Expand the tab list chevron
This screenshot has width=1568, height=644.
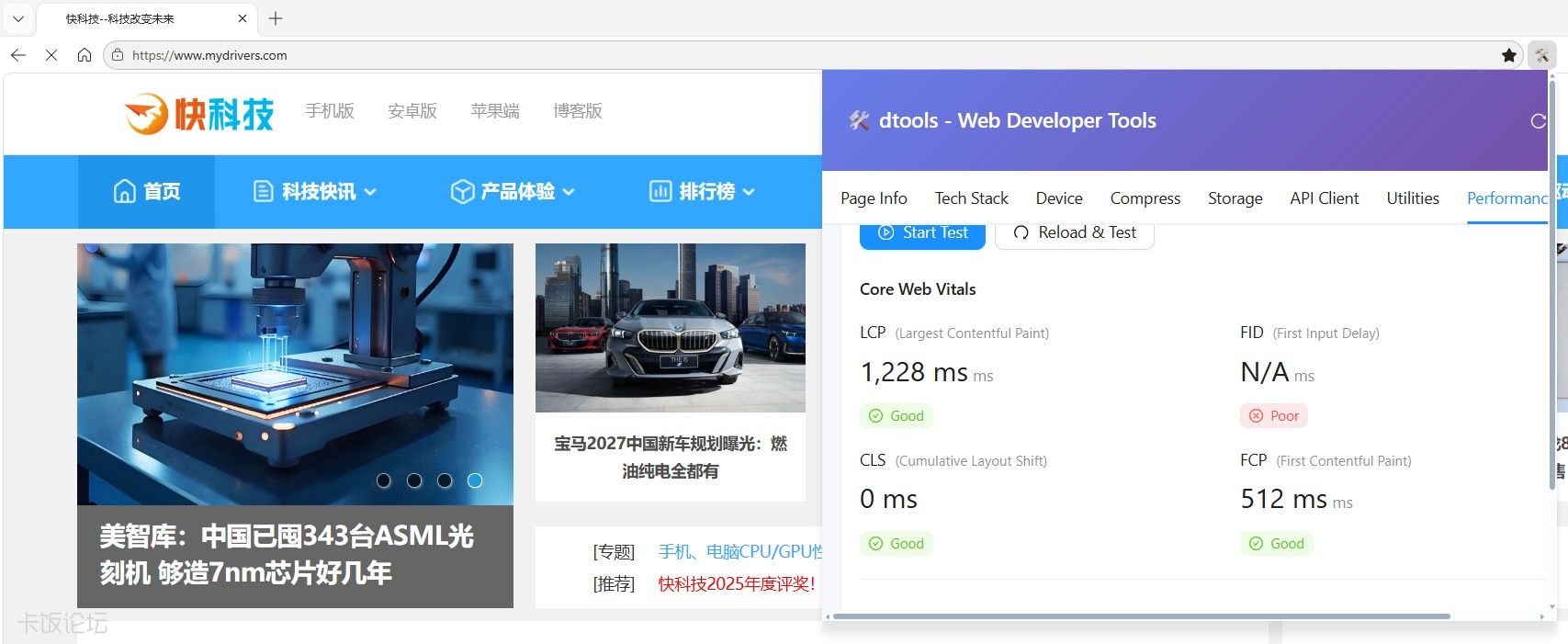tap(18, 18)
